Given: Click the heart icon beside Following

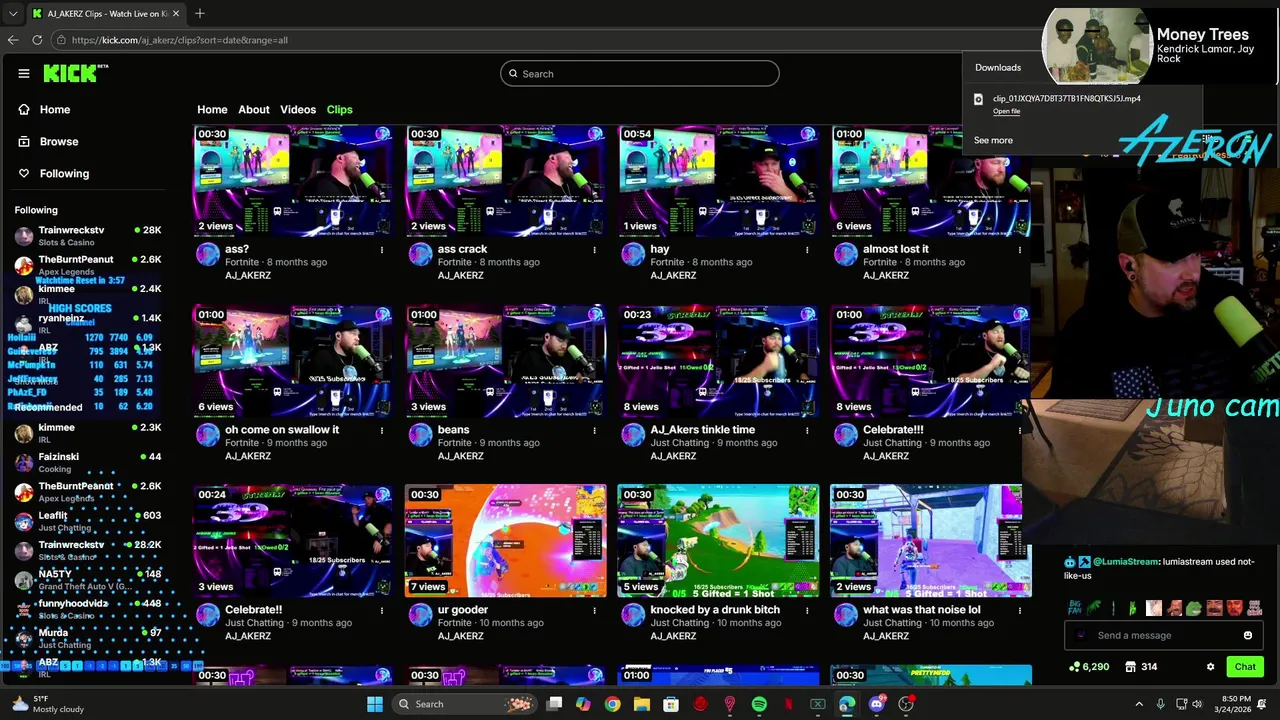Looking at the screenshot, I should [24, 173].
